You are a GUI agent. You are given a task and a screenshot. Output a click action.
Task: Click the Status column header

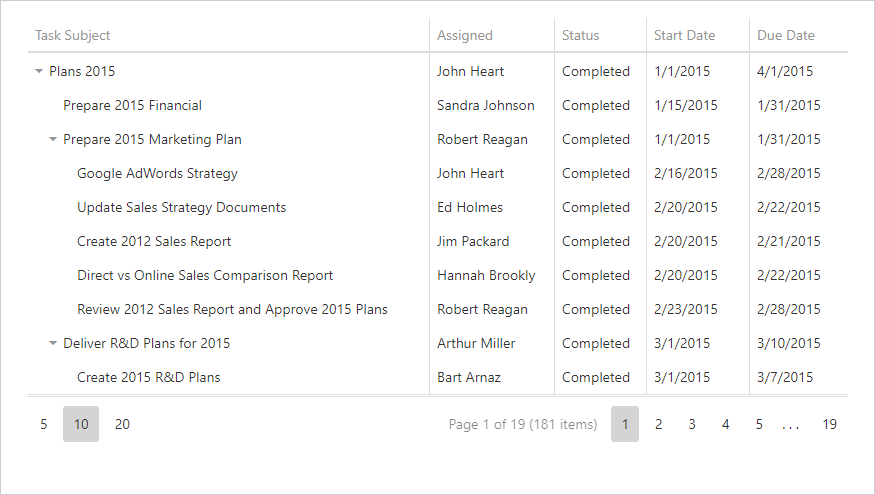(581, 35)
